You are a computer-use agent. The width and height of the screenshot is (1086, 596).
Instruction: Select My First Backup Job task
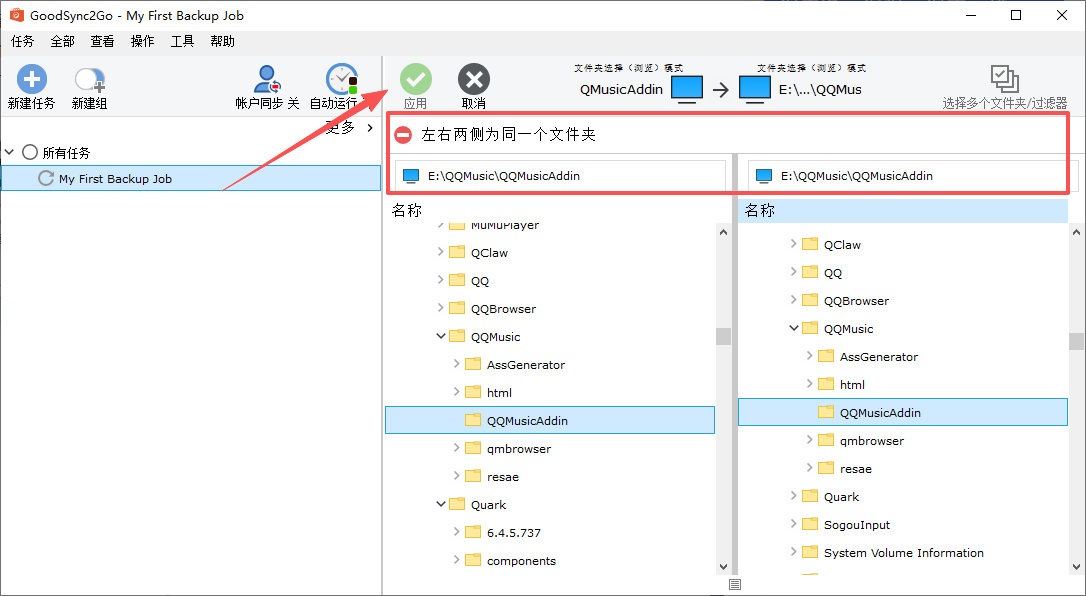[x=191, y=178]
